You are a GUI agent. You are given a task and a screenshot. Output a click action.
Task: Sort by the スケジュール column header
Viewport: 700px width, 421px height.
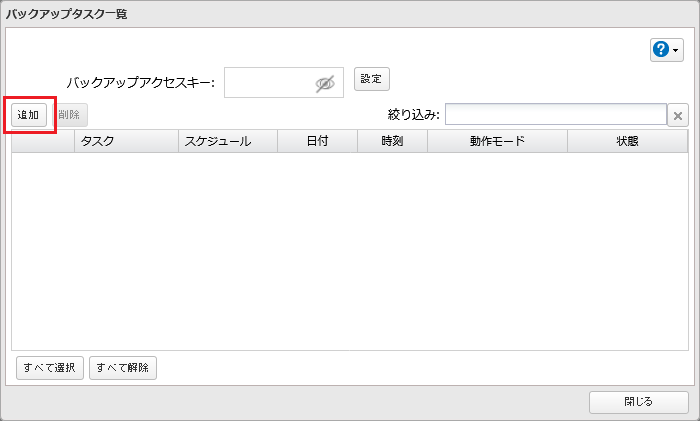pyautogui.click(x=228, y=141)
